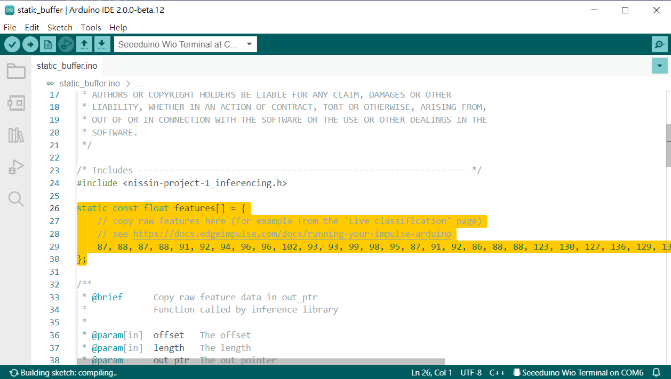Viewport: 671px width, 379px height.
Task: Open the Serial Monitor icon
Action: click(659, 44)
